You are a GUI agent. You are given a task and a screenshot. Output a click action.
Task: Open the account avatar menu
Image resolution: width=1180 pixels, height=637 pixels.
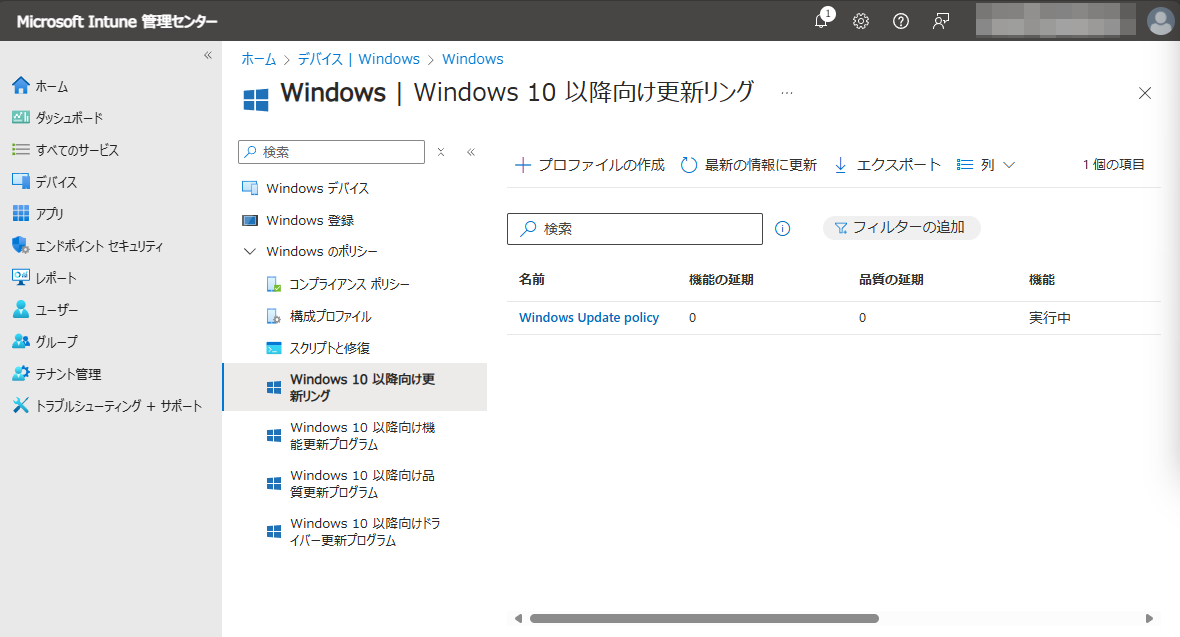(1160, 20)
